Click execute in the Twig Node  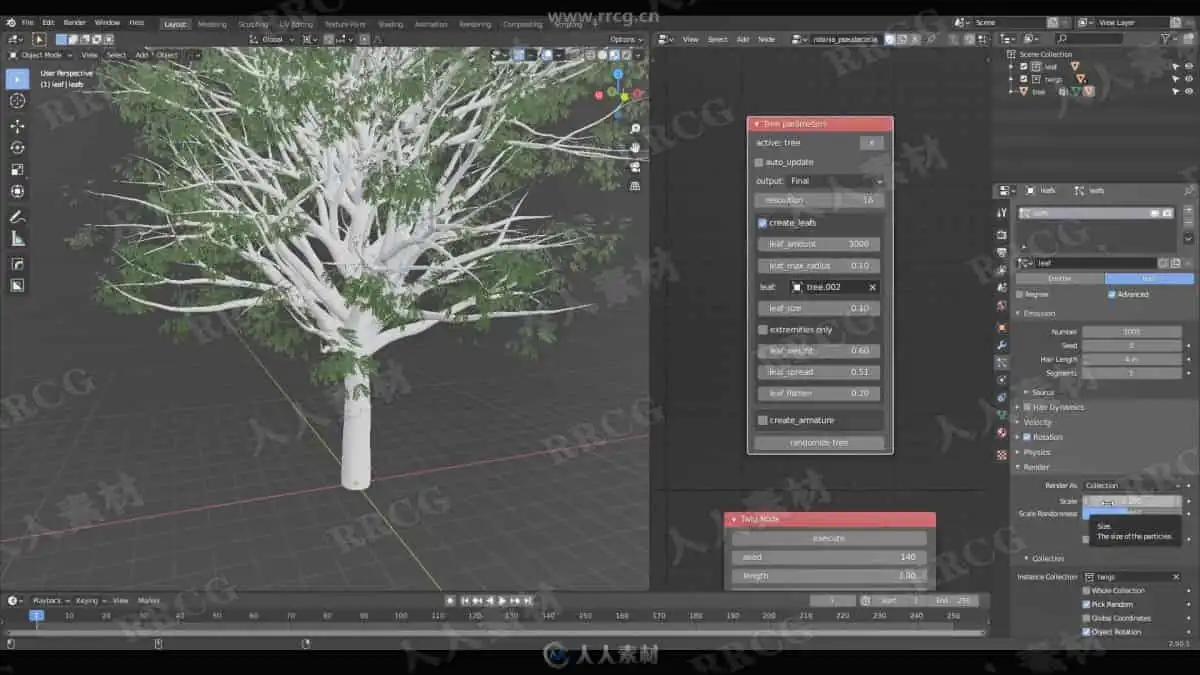click(x=828, y=538)
